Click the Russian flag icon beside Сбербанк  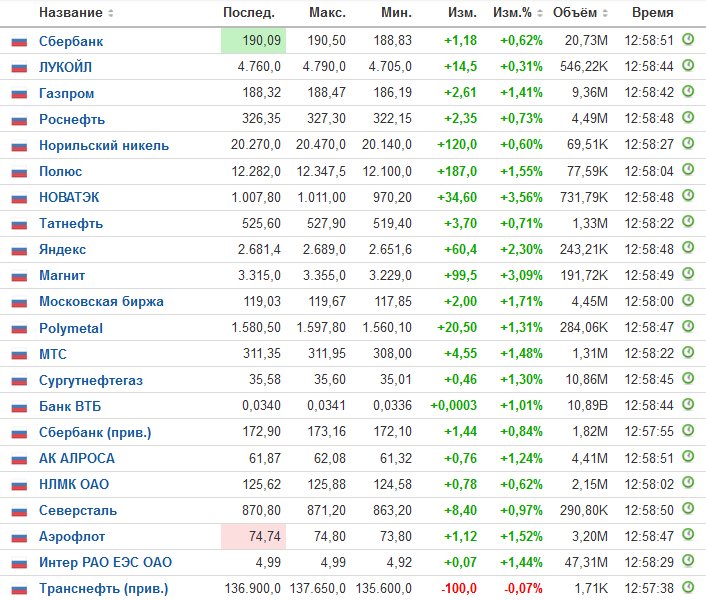[x=19, y=42]
